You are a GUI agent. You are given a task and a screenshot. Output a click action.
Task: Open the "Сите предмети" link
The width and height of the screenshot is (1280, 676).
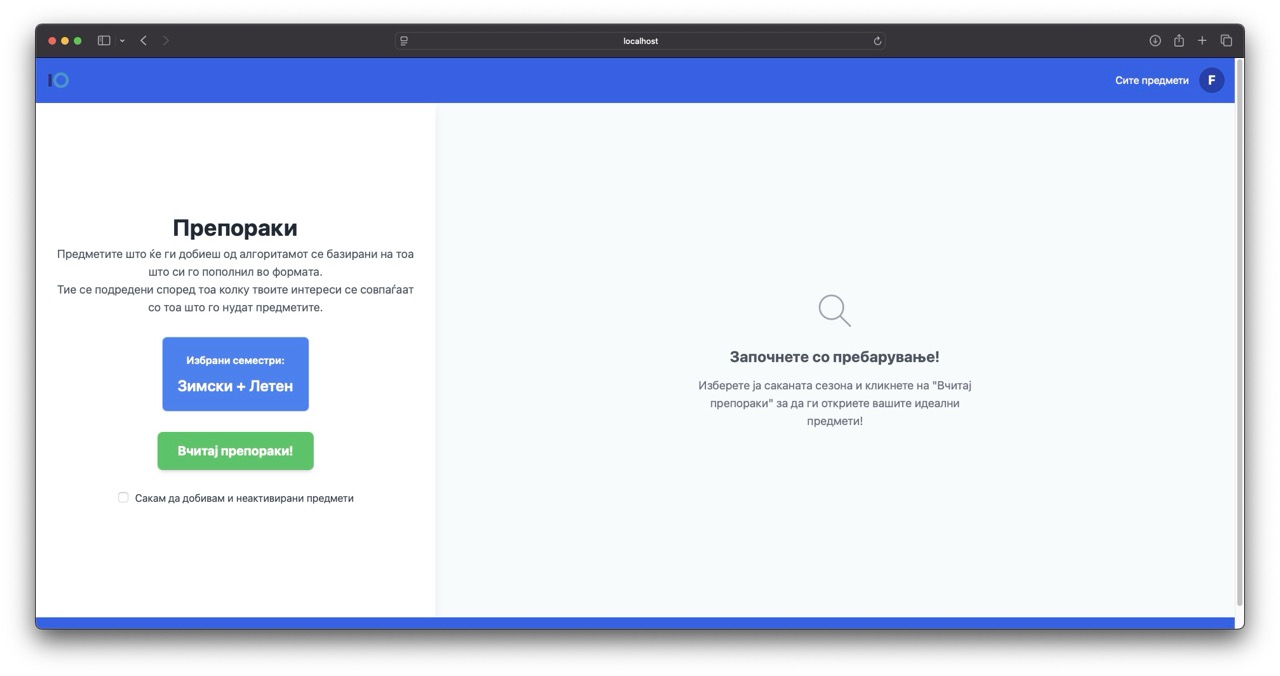[1151, 80]
